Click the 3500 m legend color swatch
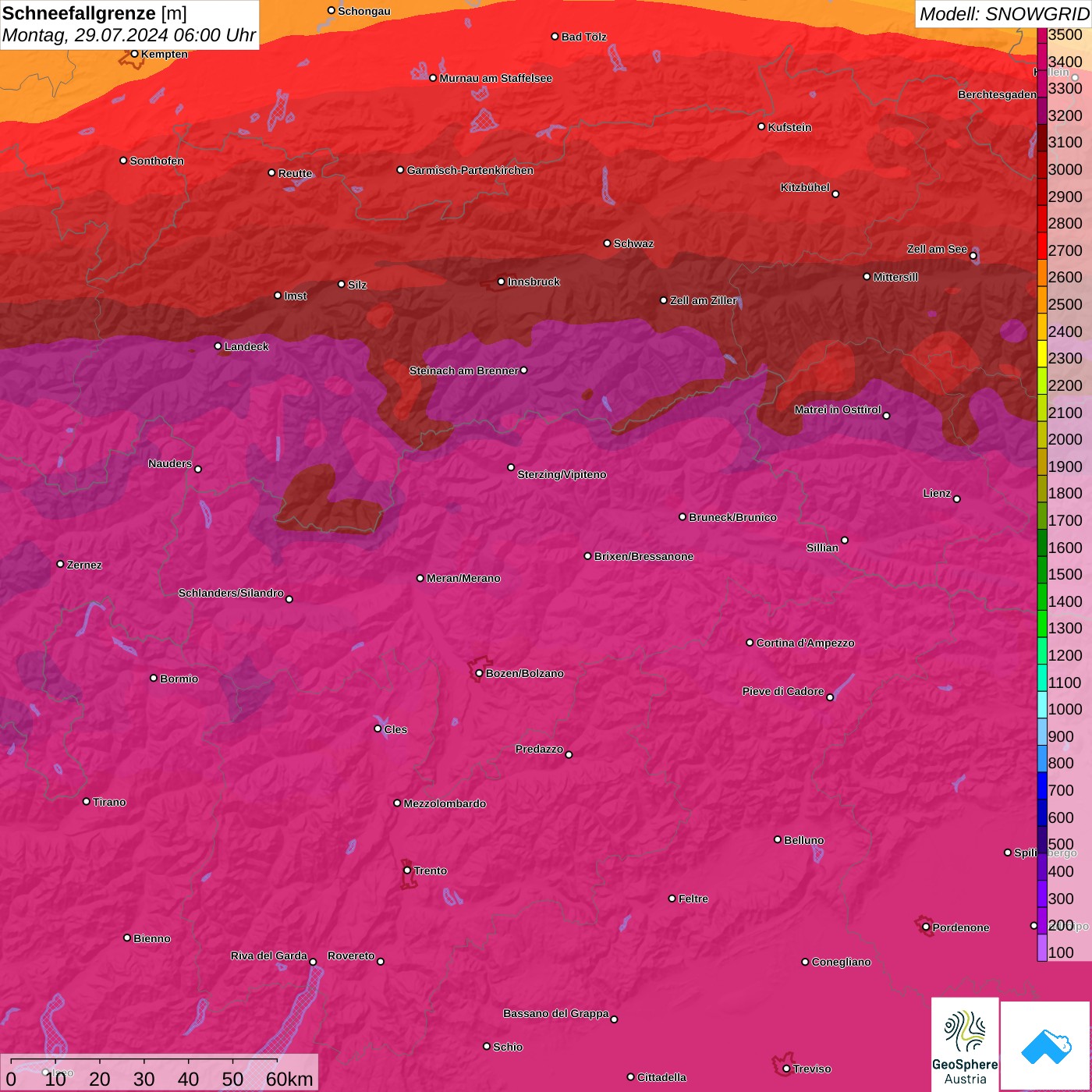Image resolution: width=1092 pixels, height=1092 pixels. coord(1041,35)
